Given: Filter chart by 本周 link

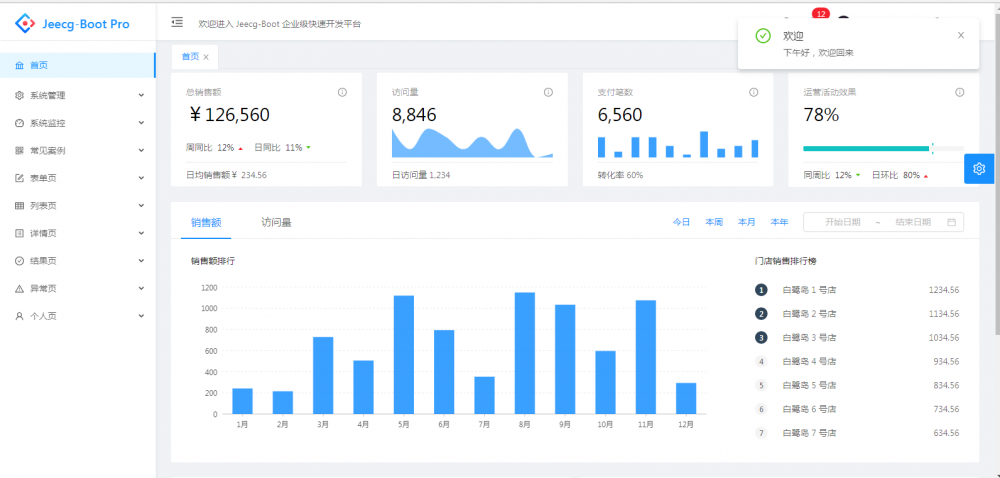Looking at the screenshot, I should point(714,222).
